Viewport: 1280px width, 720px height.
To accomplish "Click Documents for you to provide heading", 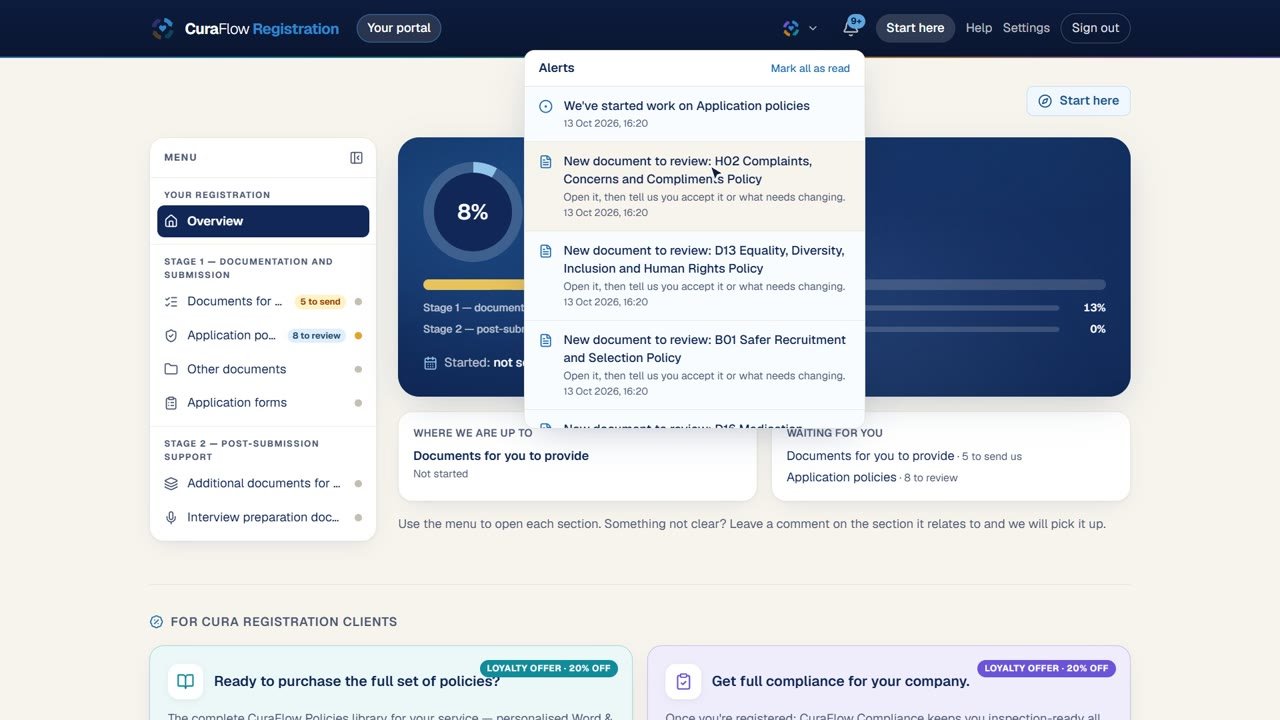I will coord(501,456).
